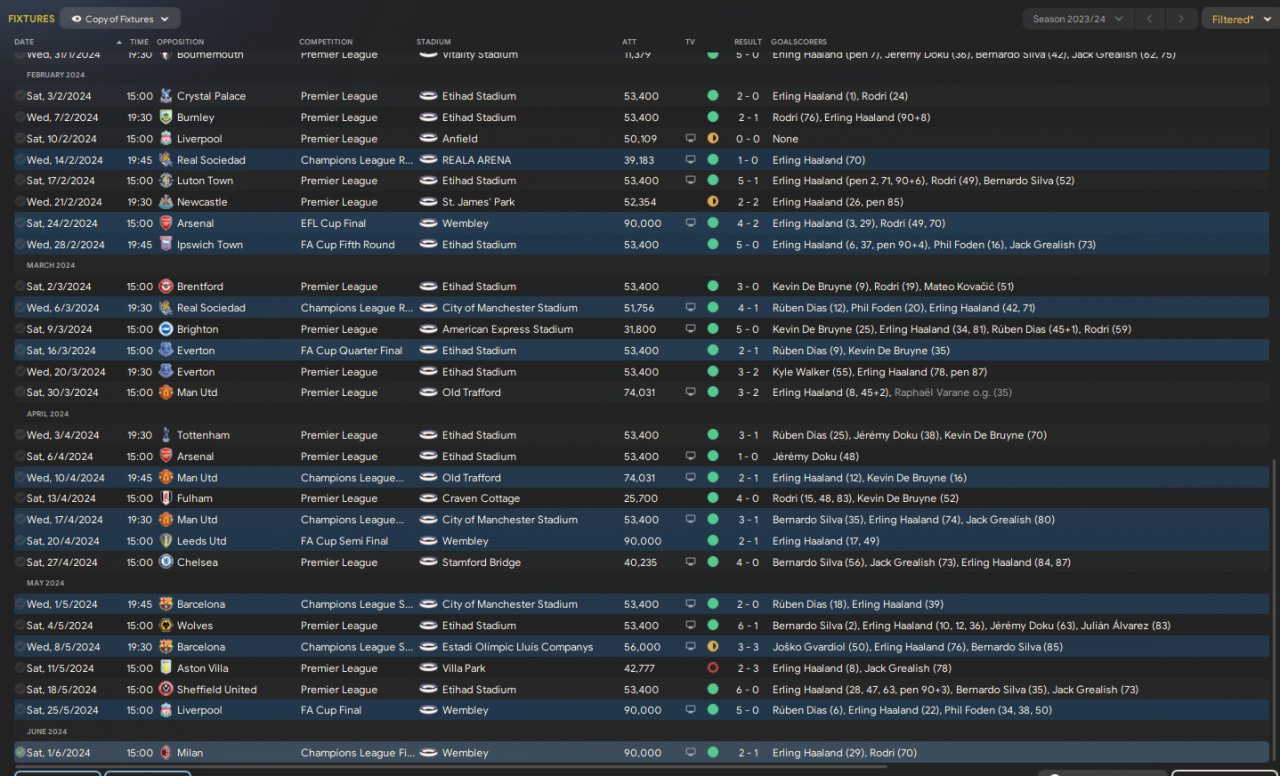1280x776 pixels.
Task: Sort by the TIME column header
Action: pyautogui.click(x=139, y=42)
